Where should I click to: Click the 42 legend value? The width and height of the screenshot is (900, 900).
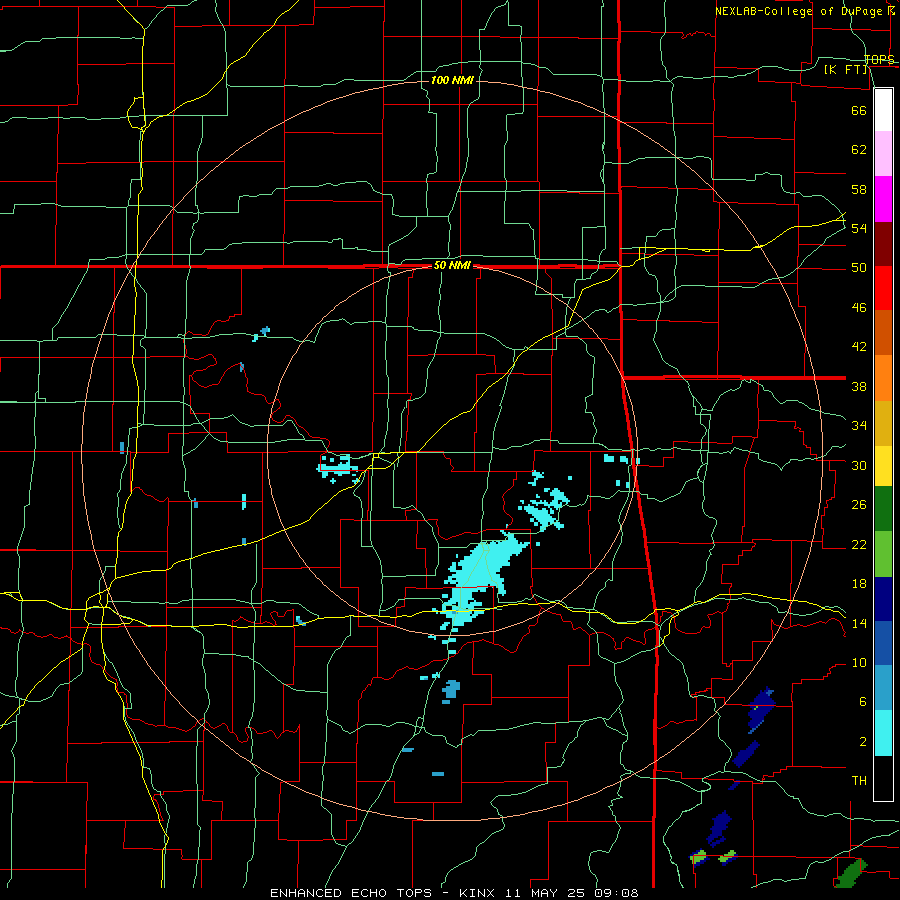859,347
